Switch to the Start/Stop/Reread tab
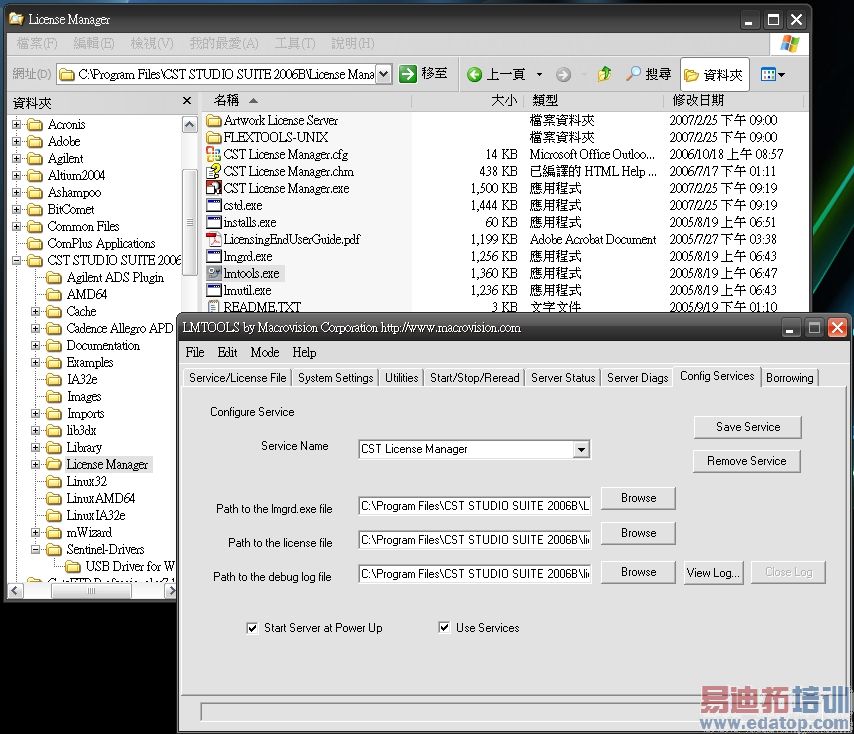 (474, 378)
